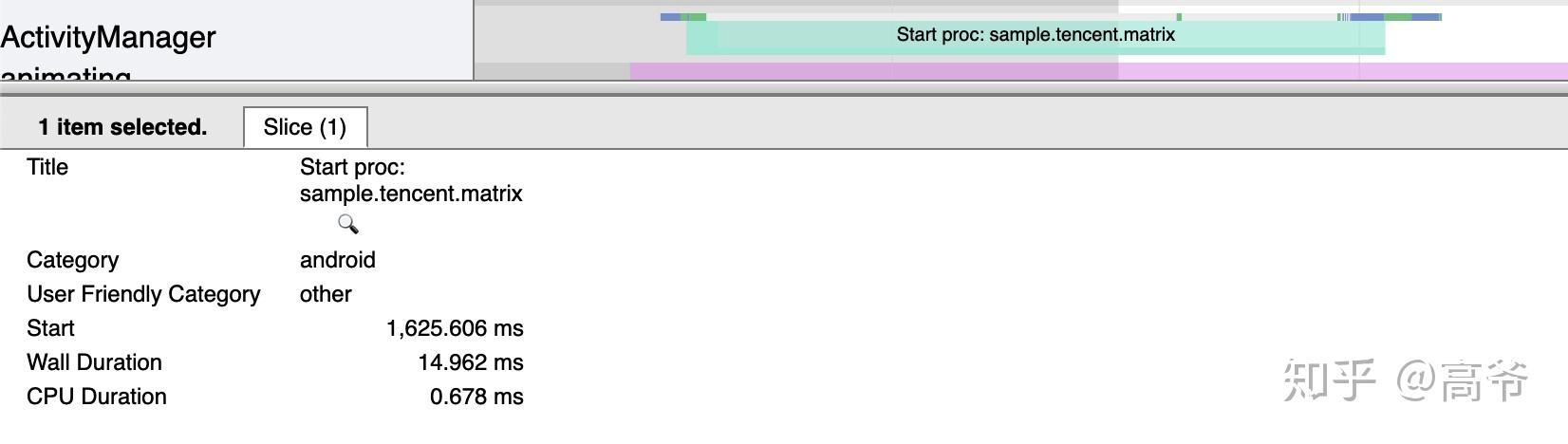Click the Start value 1,625.606 ms
This screenshot has width=1568, height=444.
point(455,328)
